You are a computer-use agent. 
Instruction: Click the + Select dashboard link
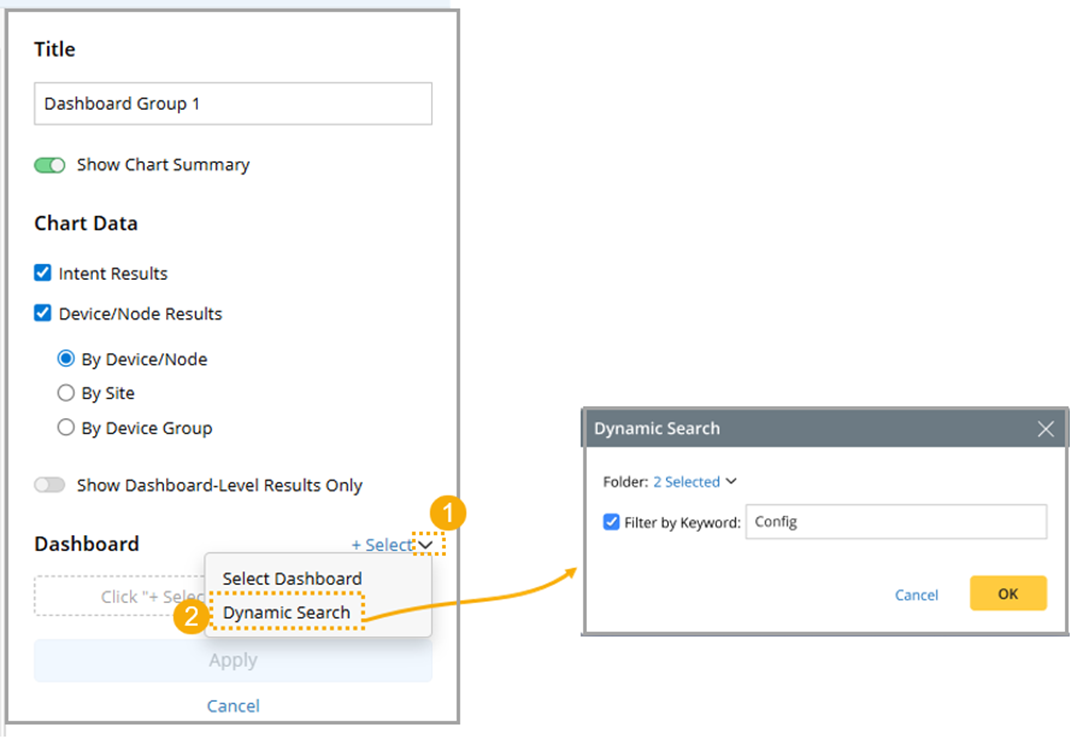click(381, 545)
